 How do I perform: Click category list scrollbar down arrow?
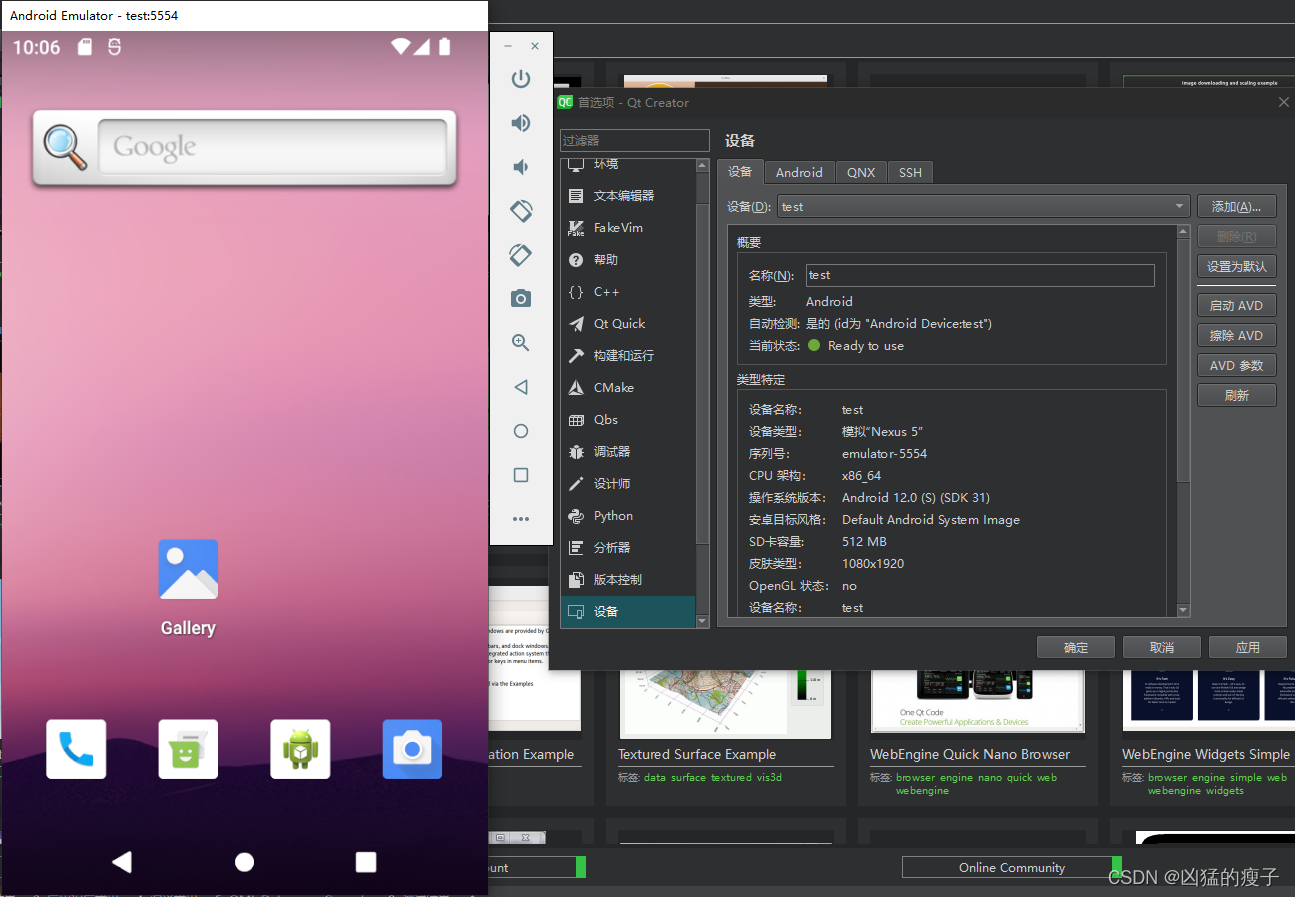702,620
